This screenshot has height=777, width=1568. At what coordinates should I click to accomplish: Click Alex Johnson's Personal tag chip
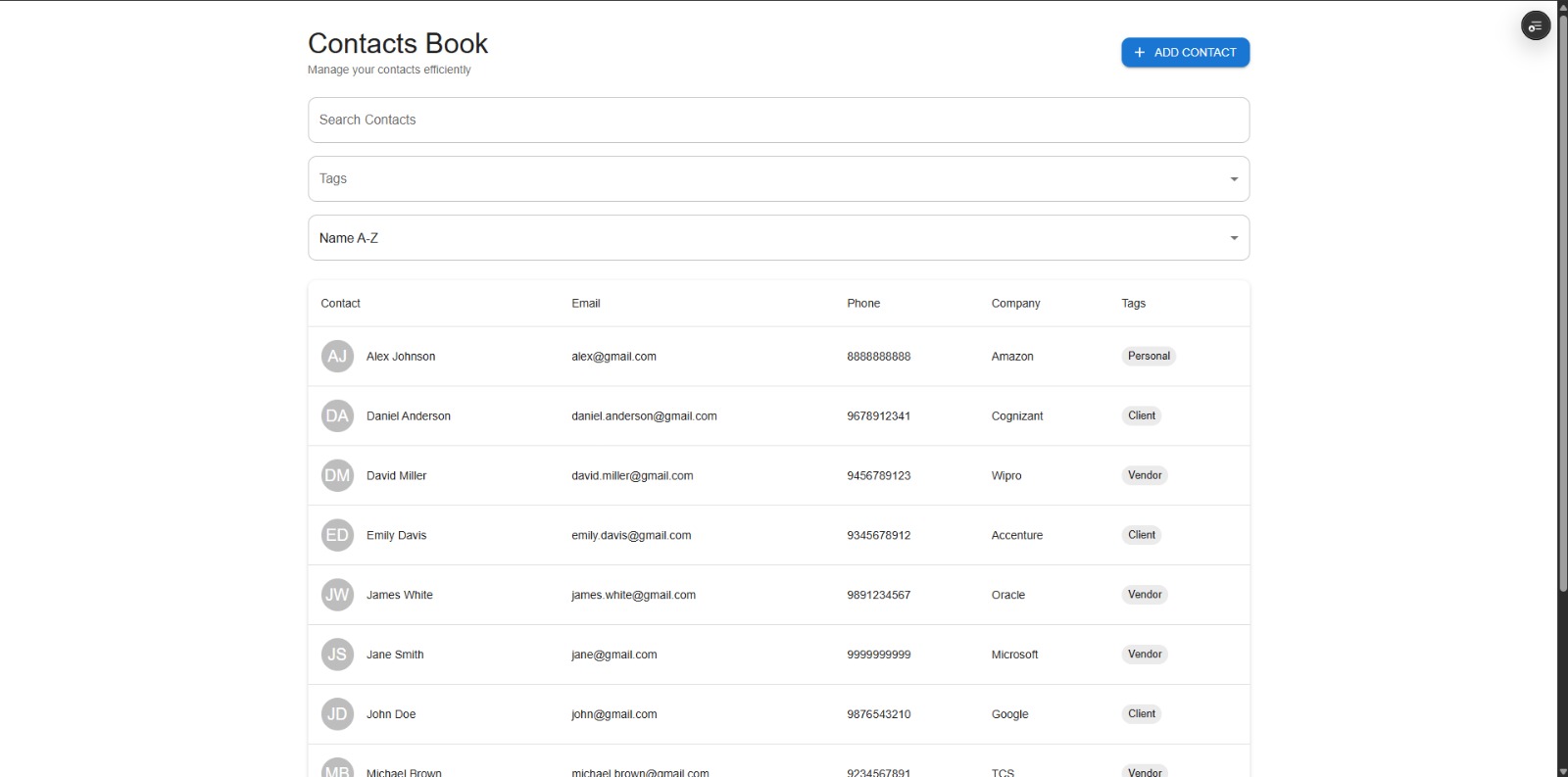point(1149,357)
